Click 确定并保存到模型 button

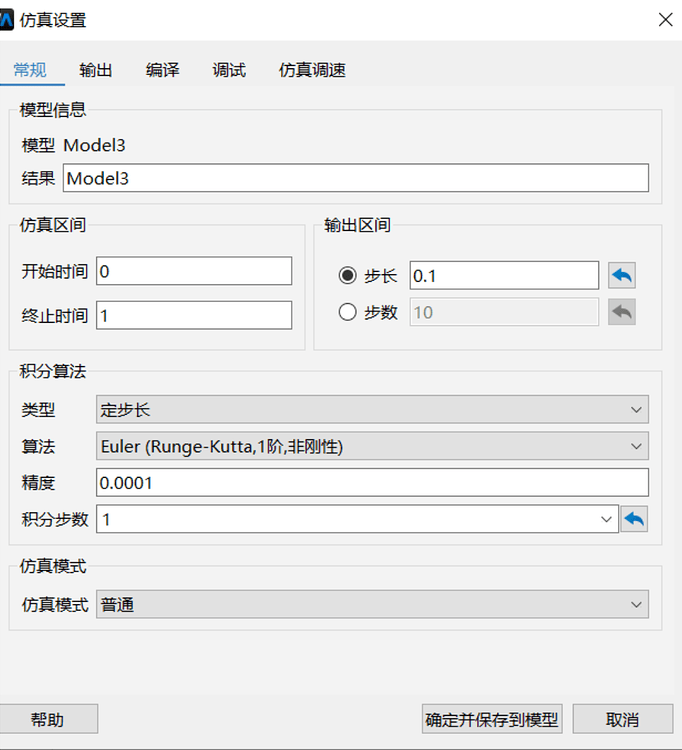coord(492,719)
